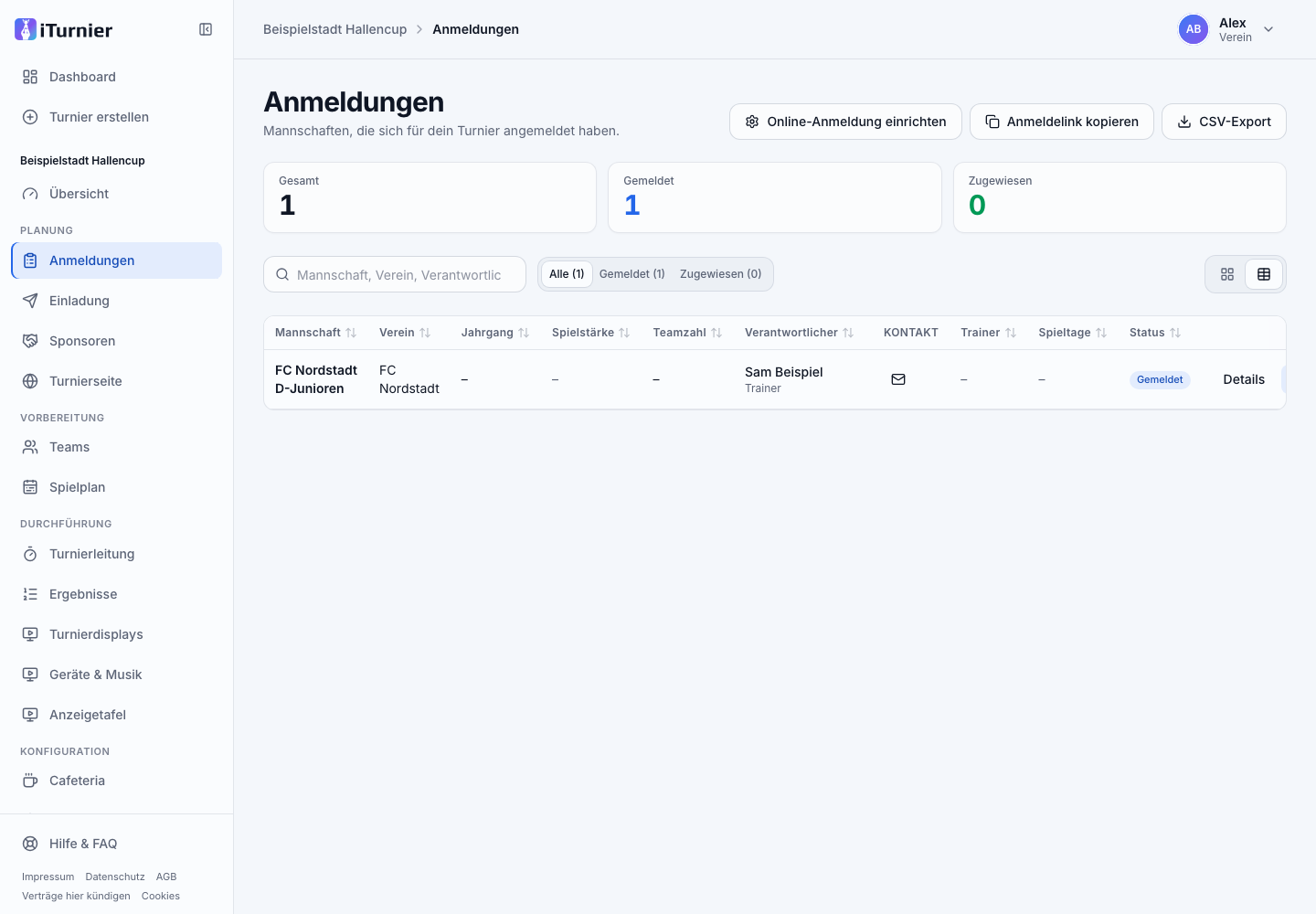Go to Anzeigetafel
Screen dimensions: 1316x914
[117, 715]
